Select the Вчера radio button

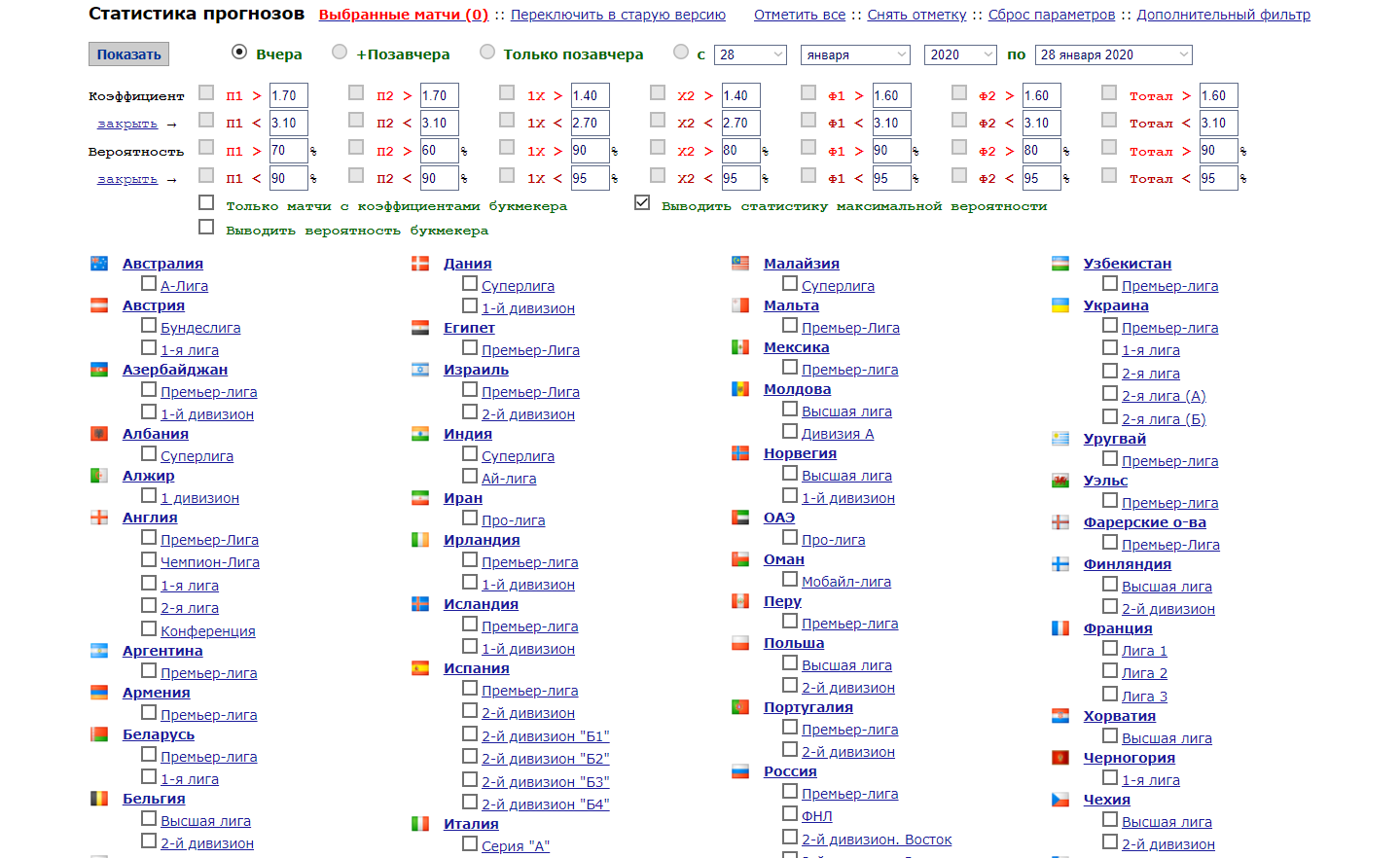coord(239,52)
